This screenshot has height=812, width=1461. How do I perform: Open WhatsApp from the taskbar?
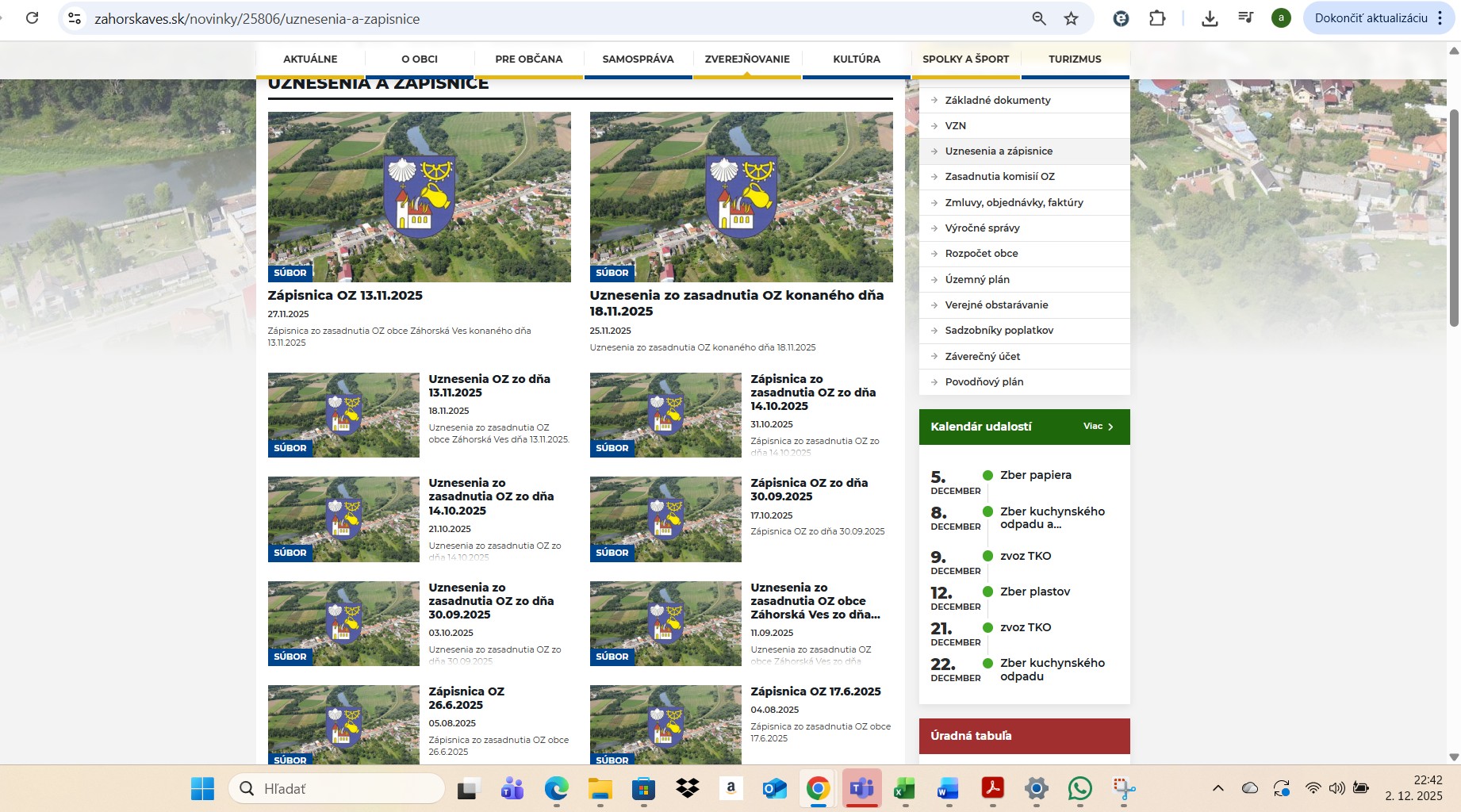coord(1079,788)
